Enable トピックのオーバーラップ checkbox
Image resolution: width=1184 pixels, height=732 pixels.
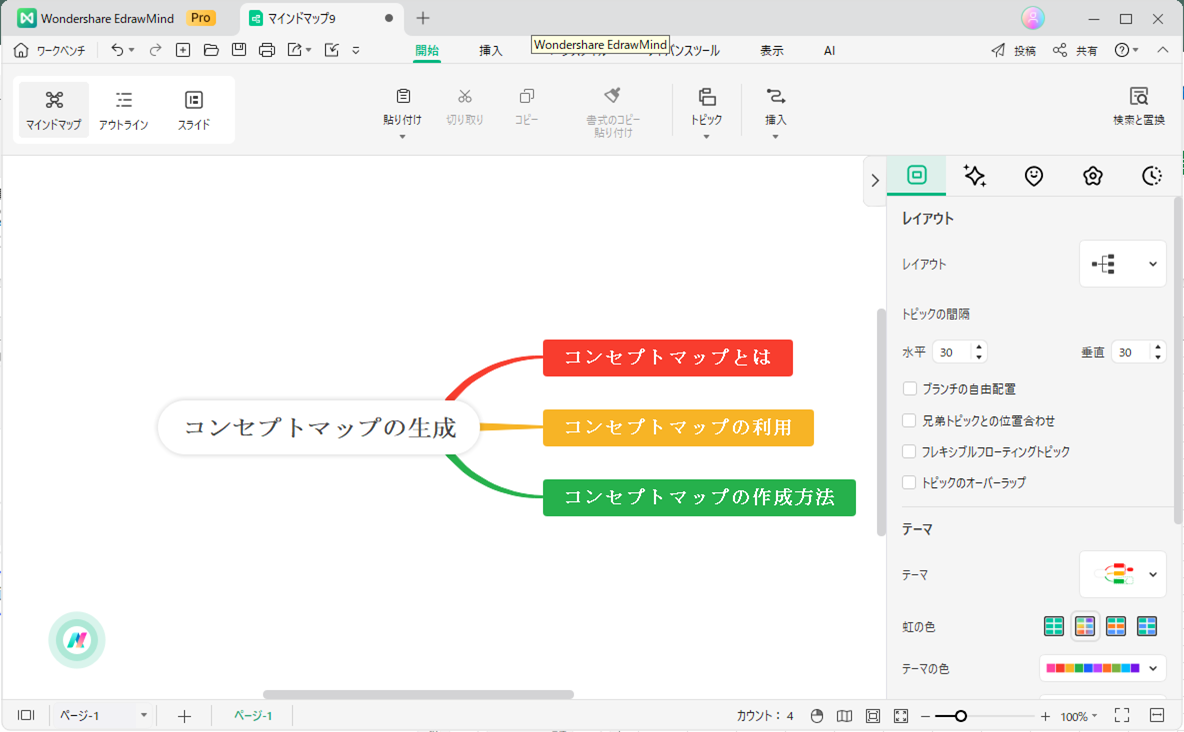click(x=910, y=482)
